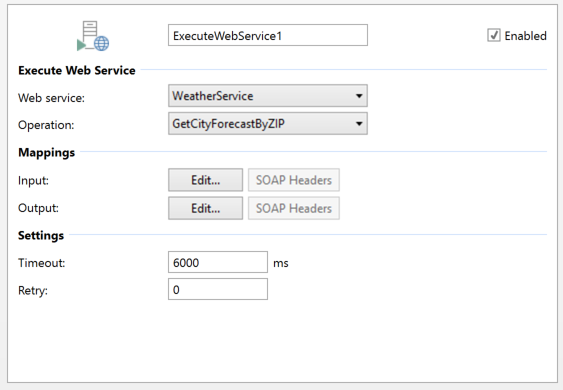Expand the Web service dropdown arrow
The width and height of the screenshot is (563, 390).
point(359,96)
